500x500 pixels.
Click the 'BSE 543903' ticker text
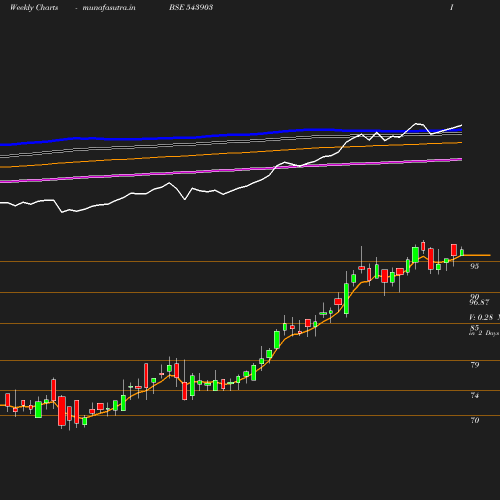coord(191,7)
